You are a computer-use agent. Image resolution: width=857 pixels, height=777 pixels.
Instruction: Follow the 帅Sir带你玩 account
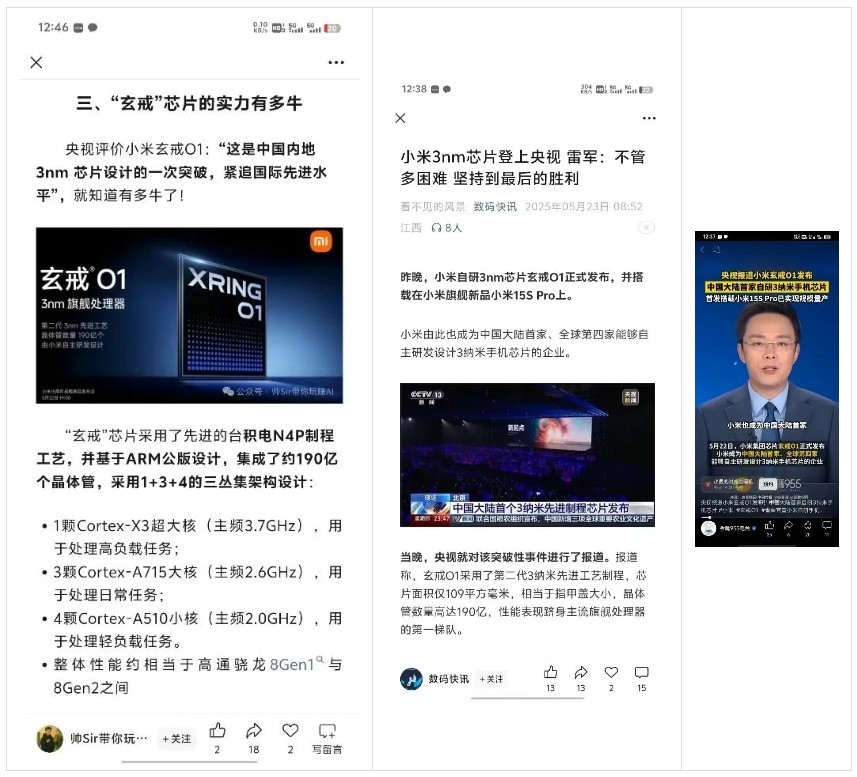pyautogui.click(x=177, y=739)
